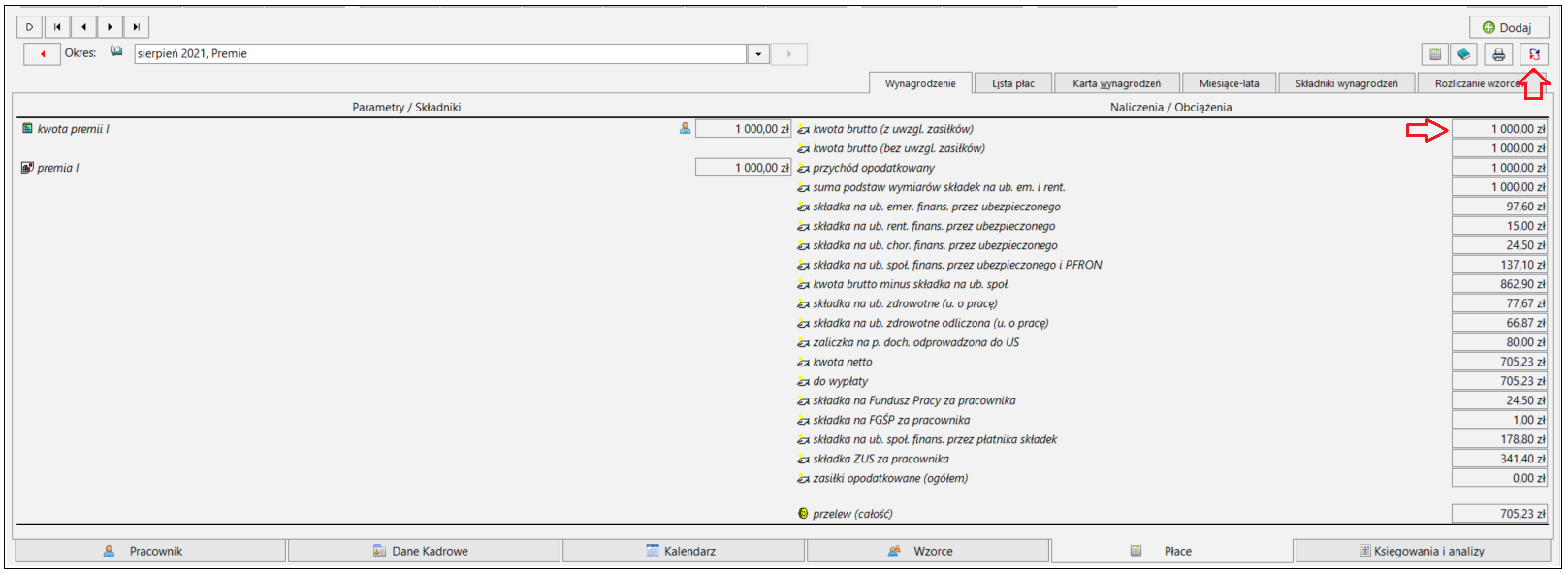
Task: Click the coin icon beside przelew (całość)
Action: (803, 514)
